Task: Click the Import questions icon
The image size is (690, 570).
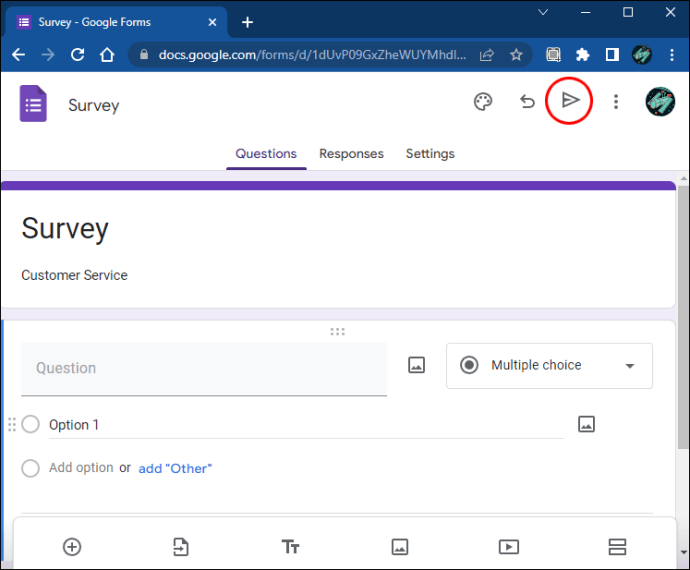Action: 180,546
